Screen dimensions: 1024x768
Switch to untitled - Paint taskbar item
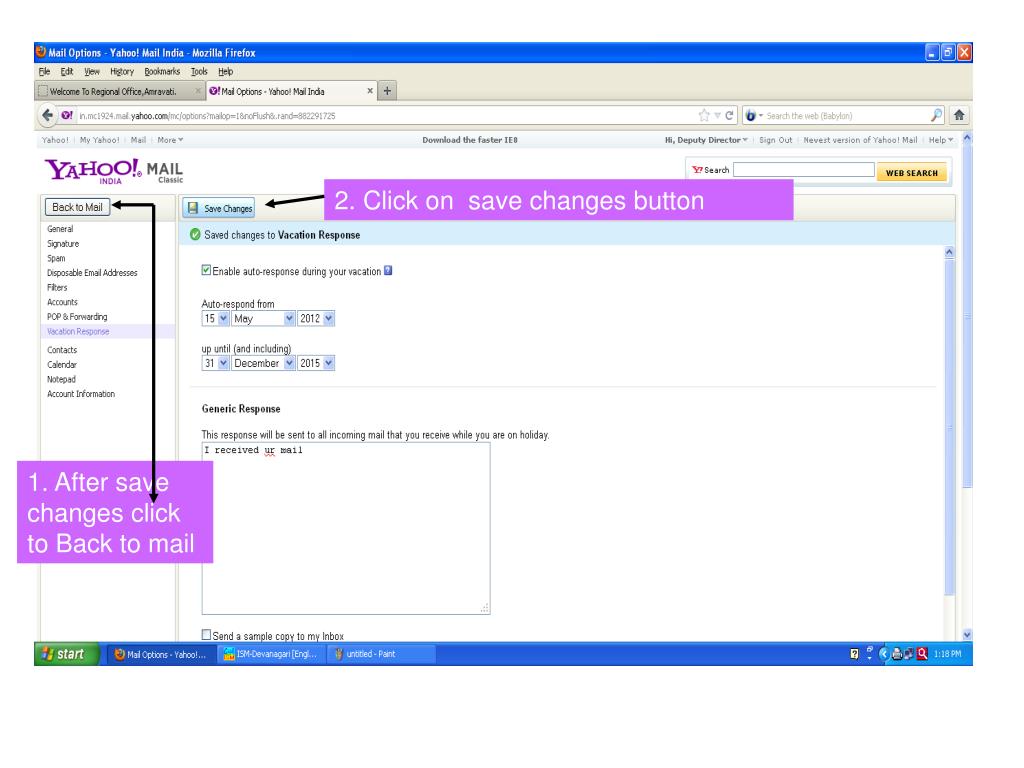381,654
